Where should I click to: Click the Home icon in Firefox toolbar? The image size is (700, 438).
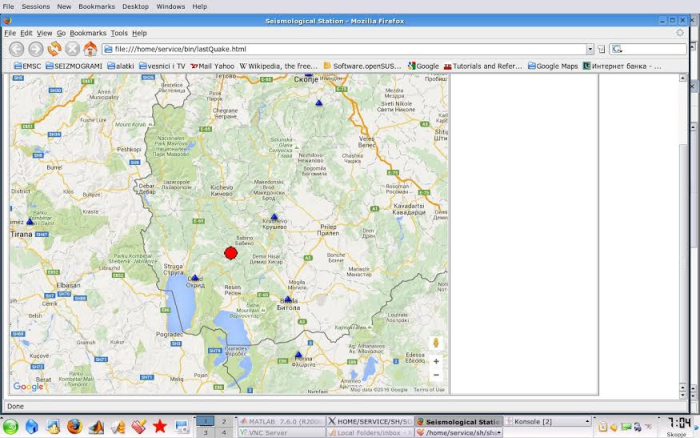tap(90, 48)
